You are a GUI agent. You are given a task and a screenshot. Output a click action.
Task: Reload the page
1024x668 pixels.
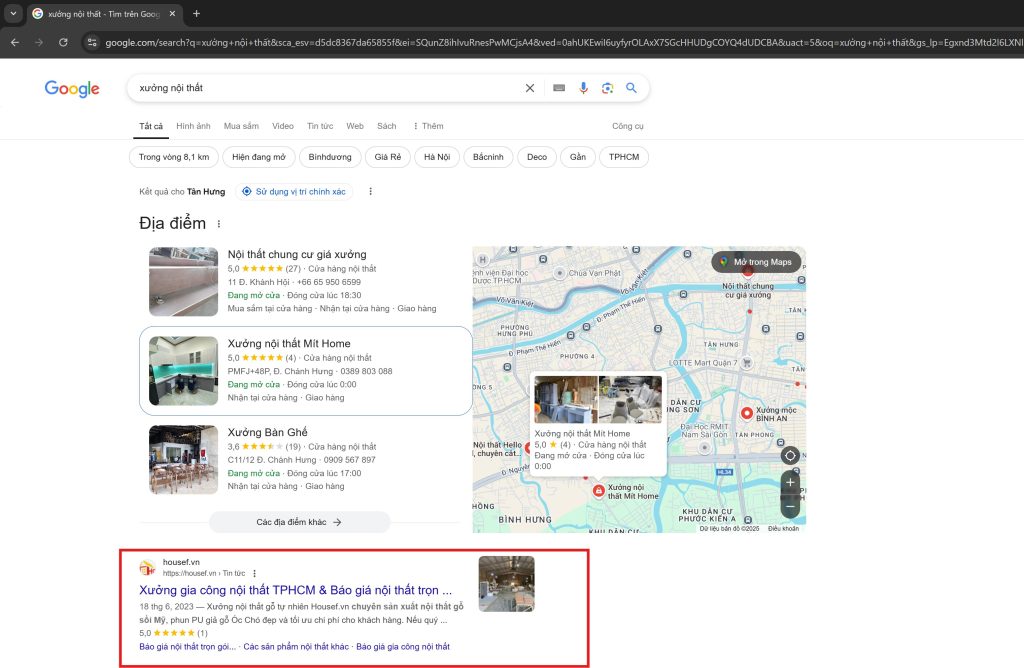pyautogui.click(x=63, y=42)
